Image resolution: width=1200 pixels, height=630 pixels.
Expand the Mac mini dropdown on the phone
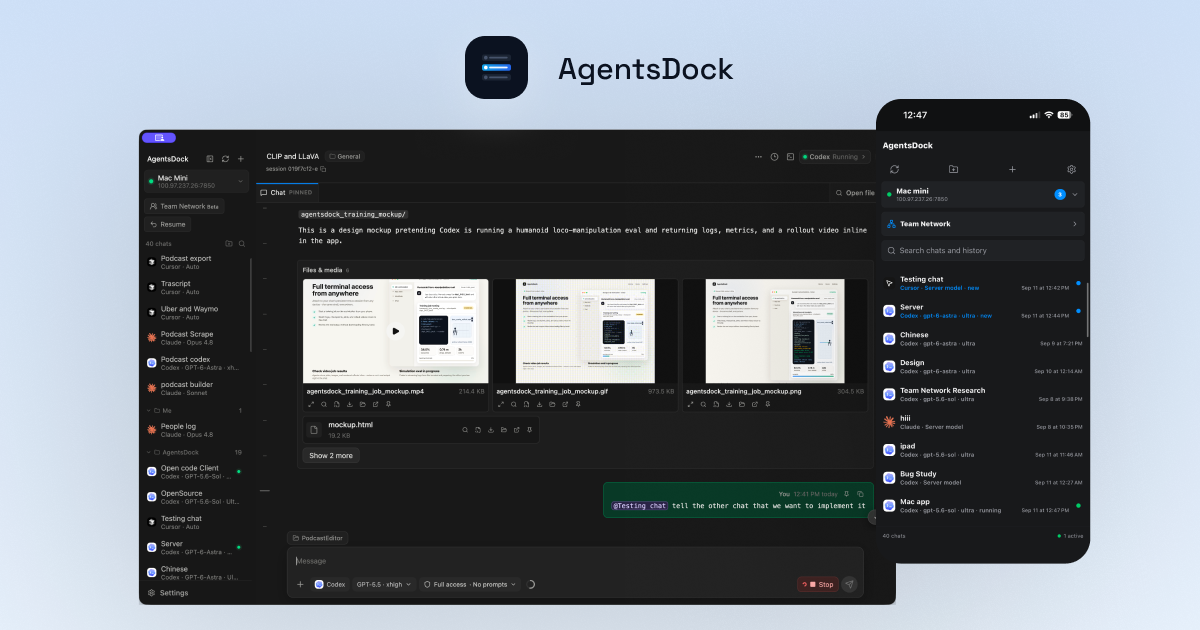coord(1075,194)
